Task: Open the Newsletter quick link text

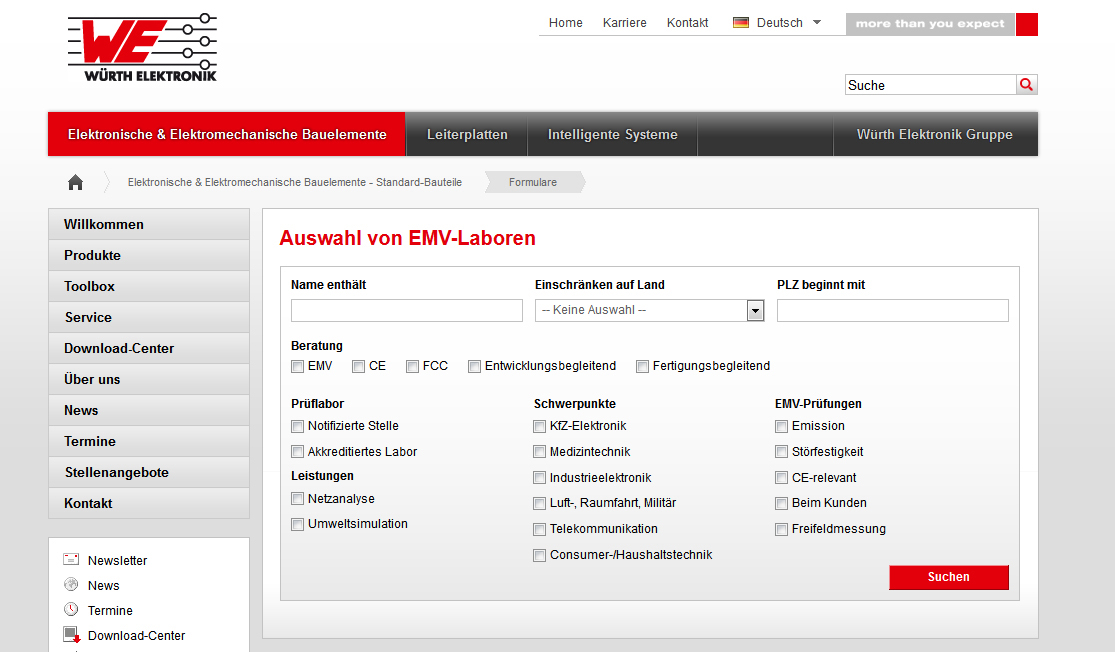Action: pyautogui.click(x=117, y=561)
